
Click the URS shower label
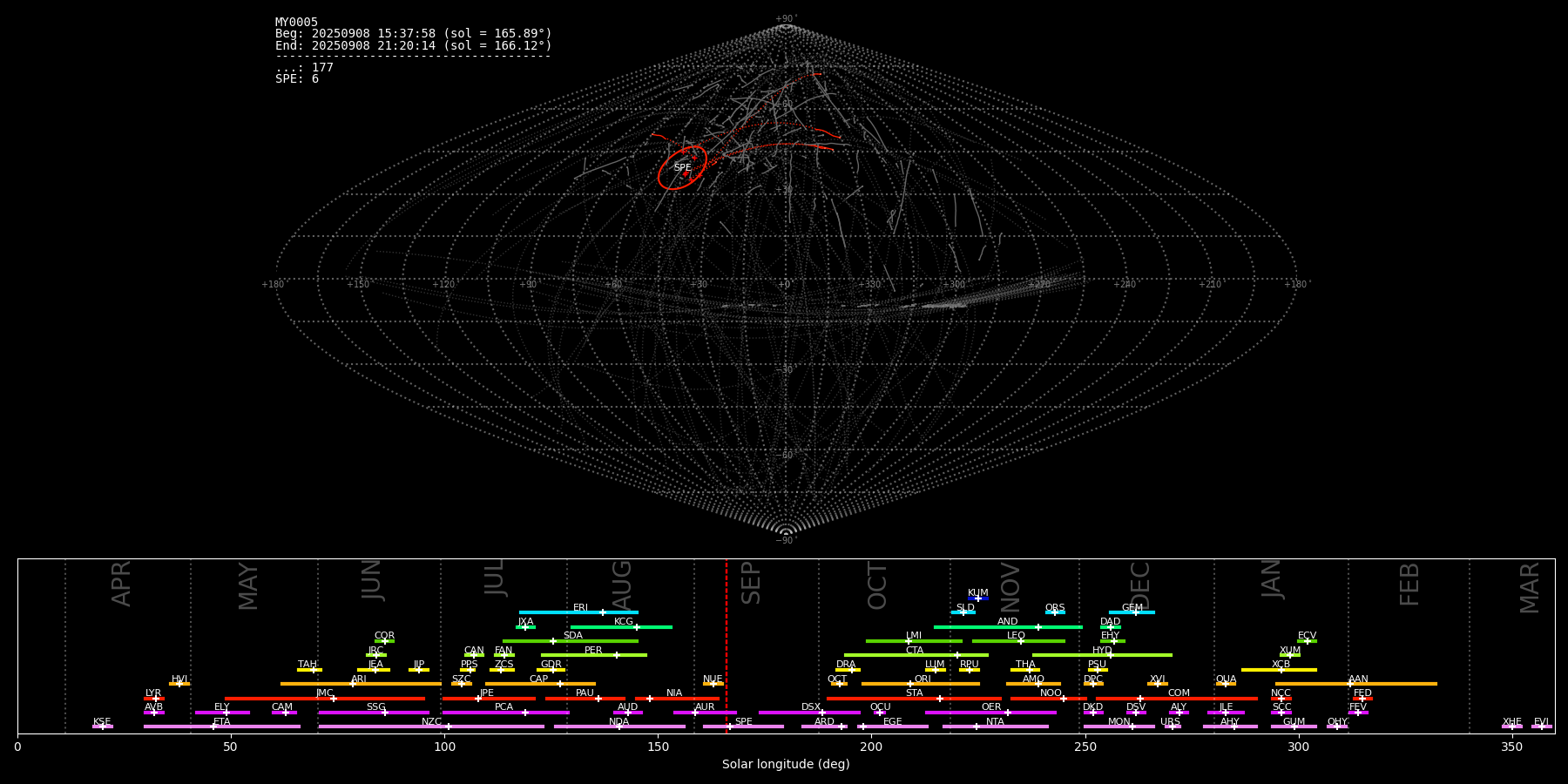coord(1170,722)
